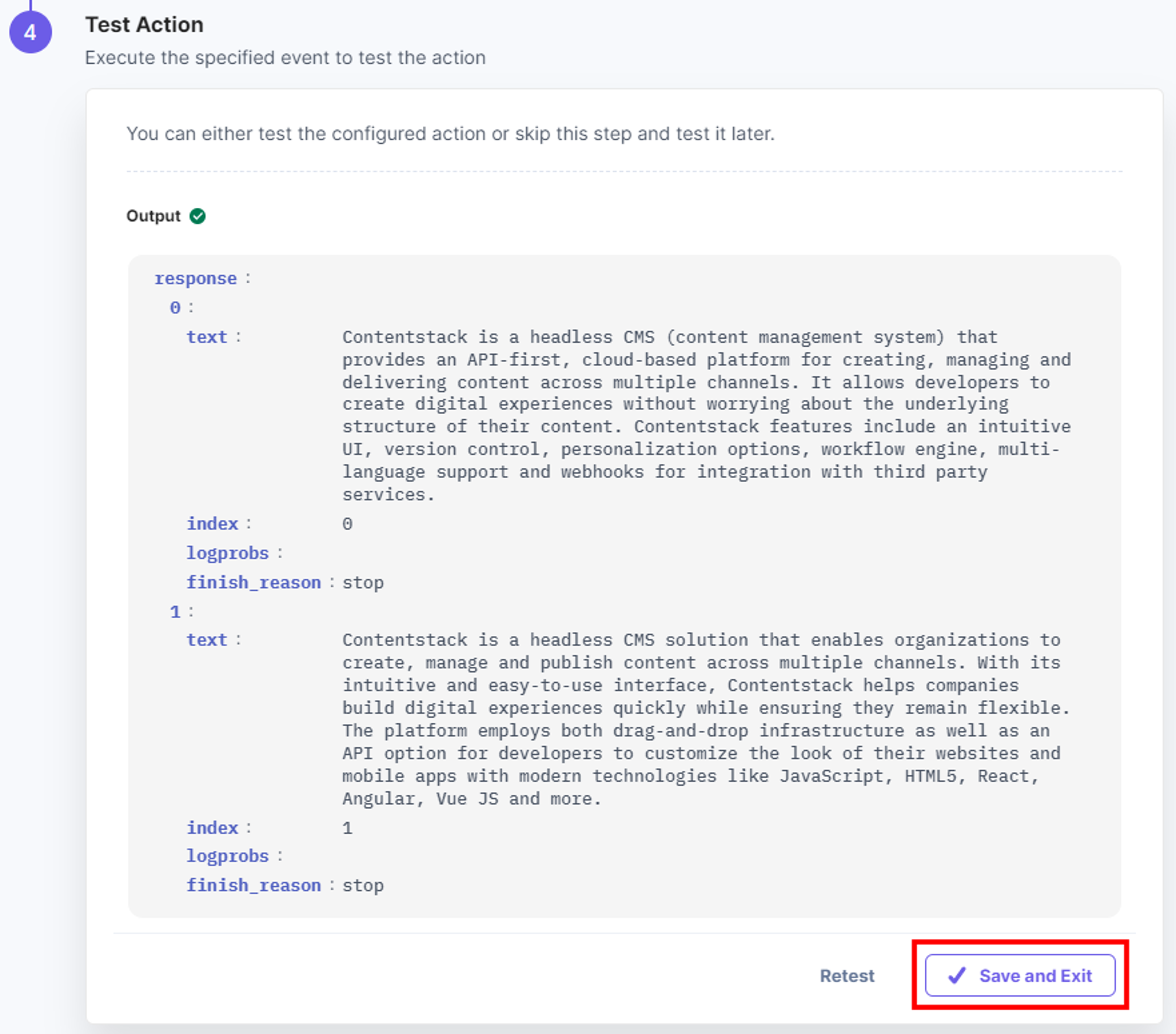Click the 'text' key under item 1
1176x1034 pixels.
click(206, 640)
